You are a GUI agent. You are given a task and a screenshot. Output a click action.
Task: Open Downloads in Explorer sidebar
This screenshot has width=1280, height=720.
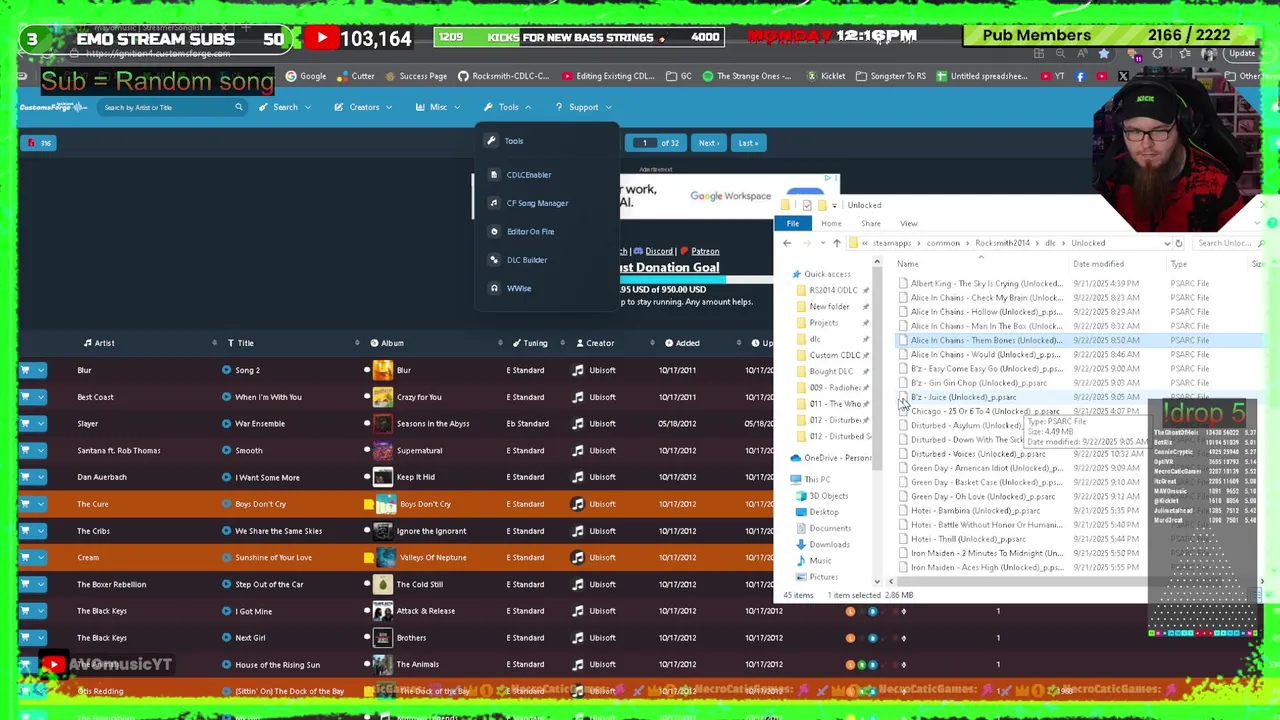829,544
